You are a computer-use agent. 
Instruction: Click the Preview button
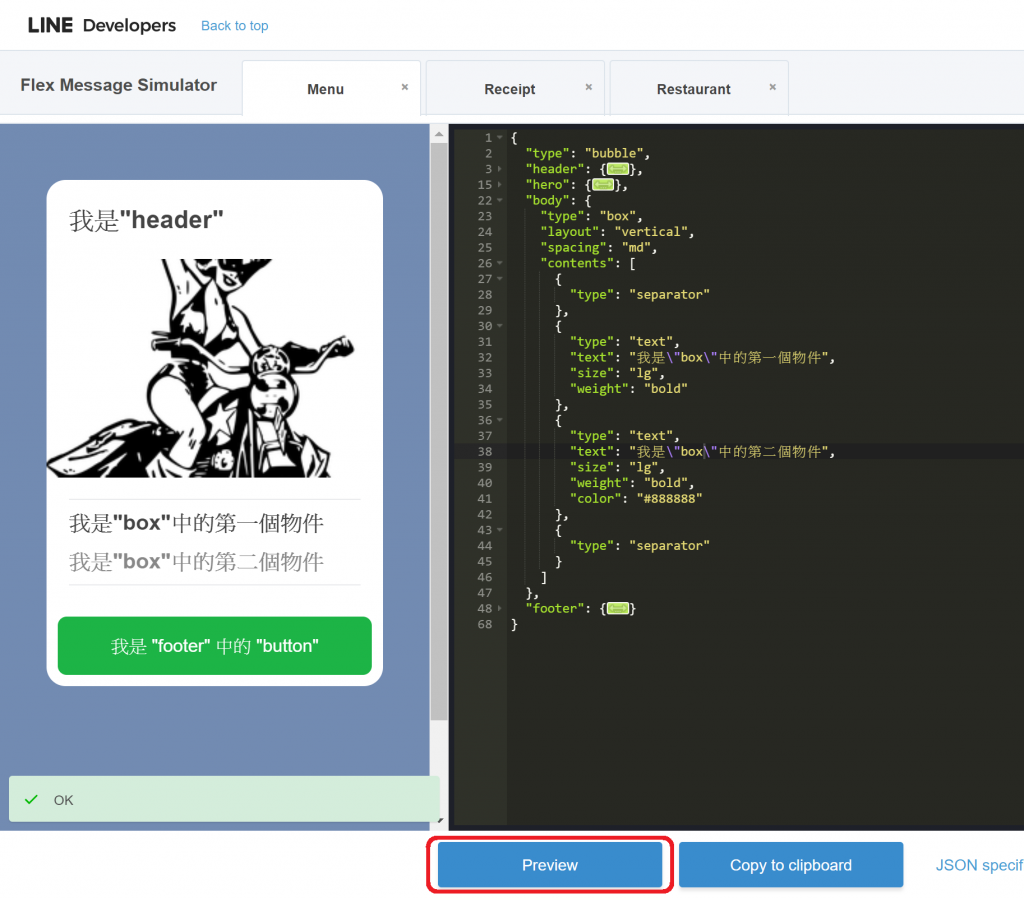pos(550,865)
